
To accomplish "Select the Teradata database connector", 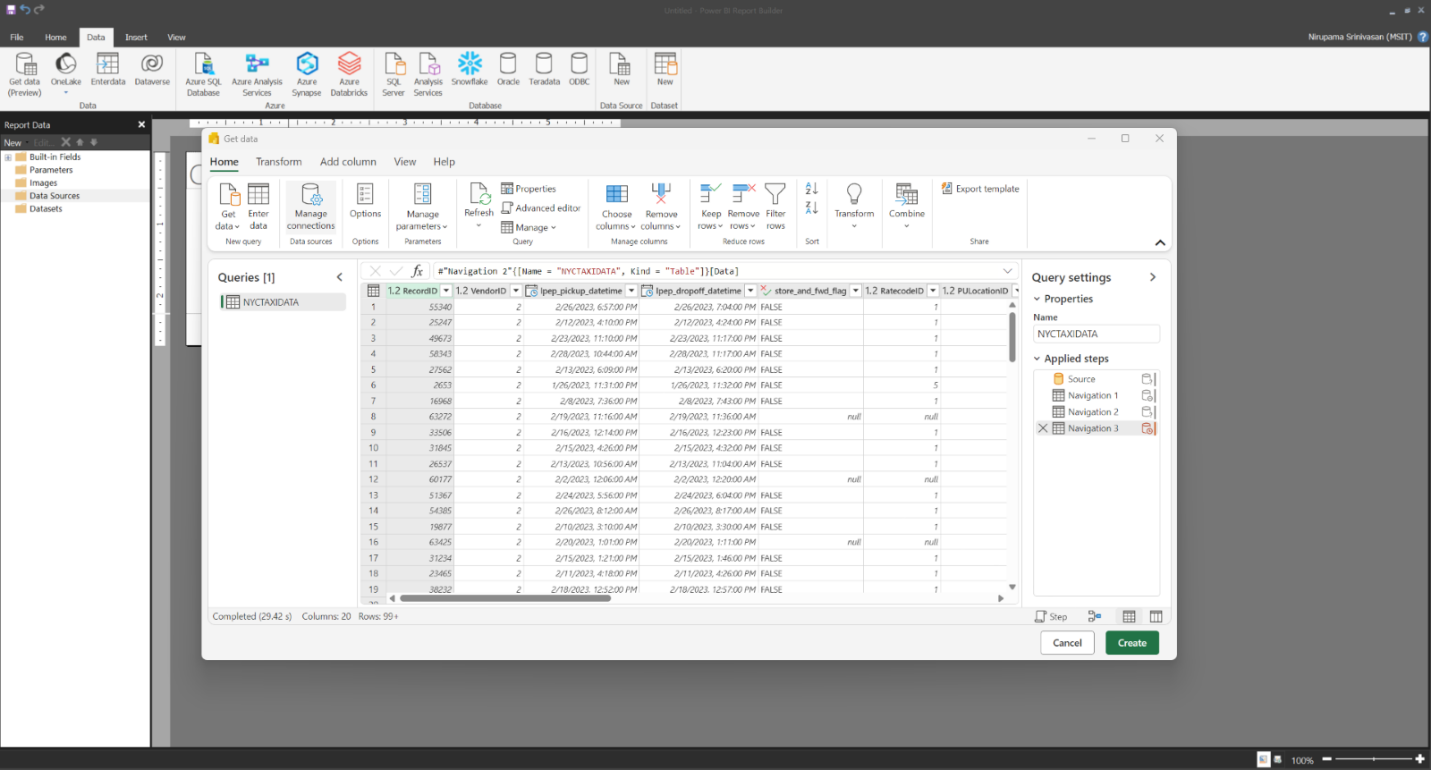I will coord(544,70).
